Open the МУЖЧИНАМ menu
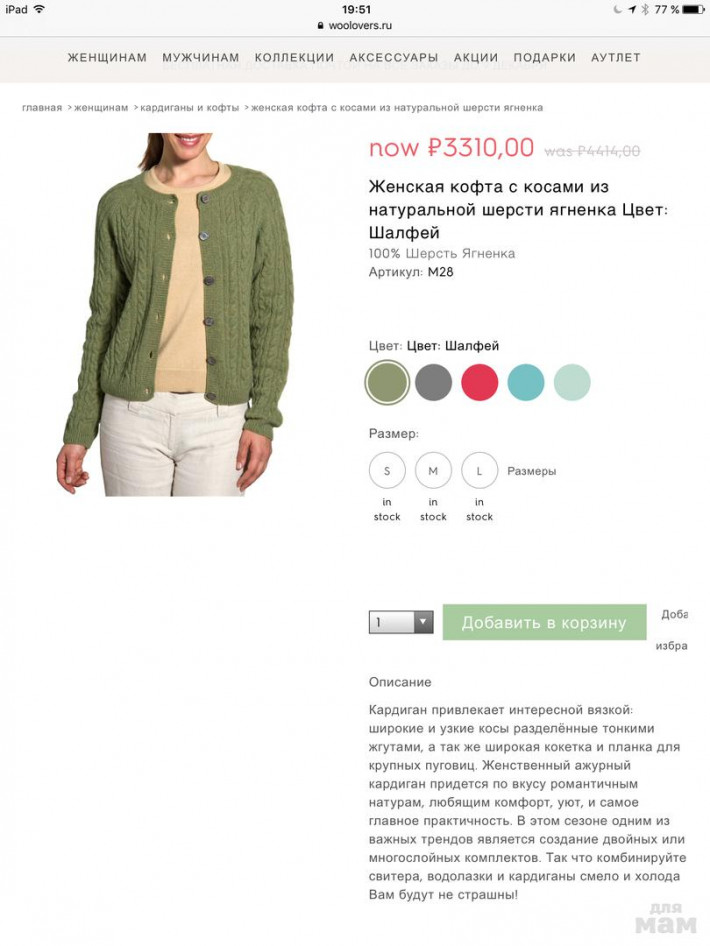The height and width of the screenshot is (946, 710). coord(201,57)
